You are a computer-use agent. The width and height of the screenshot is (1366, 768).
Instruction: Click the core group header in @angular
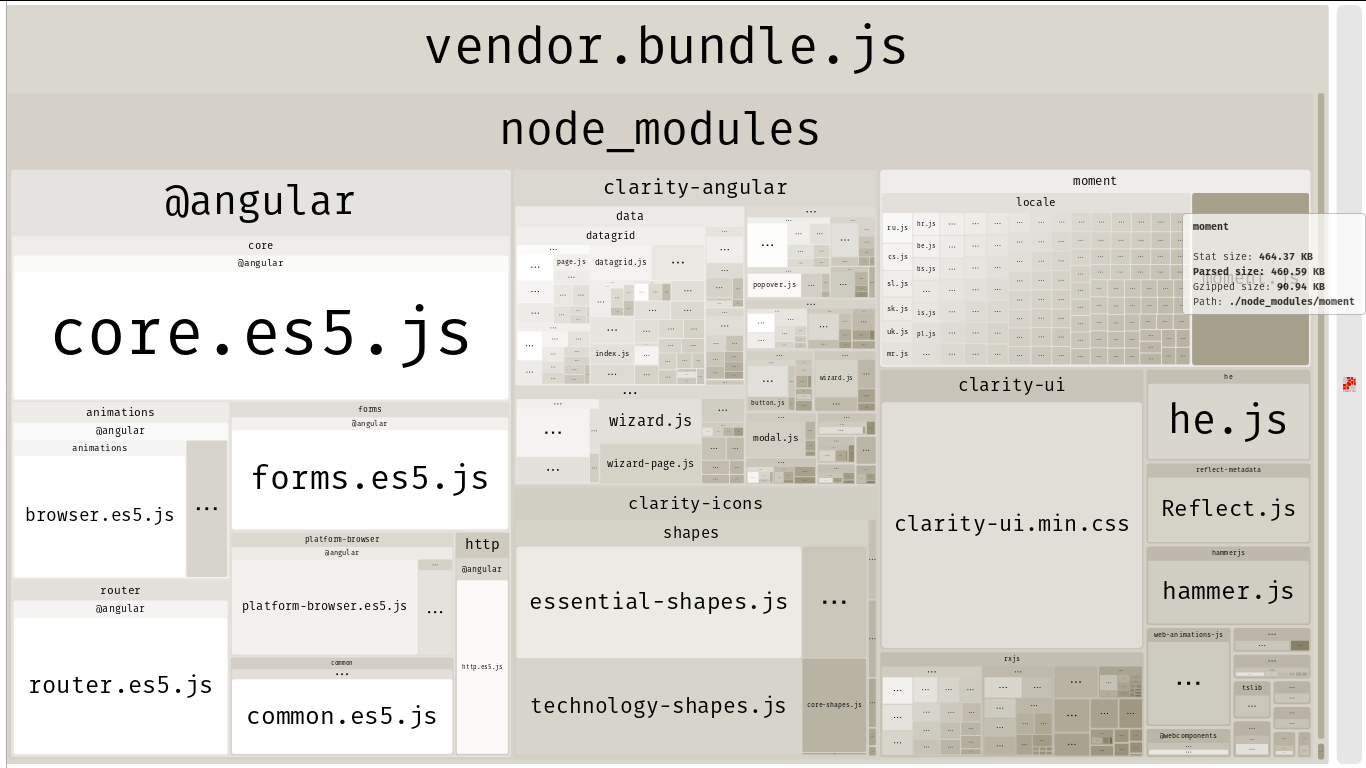point(260,245)
